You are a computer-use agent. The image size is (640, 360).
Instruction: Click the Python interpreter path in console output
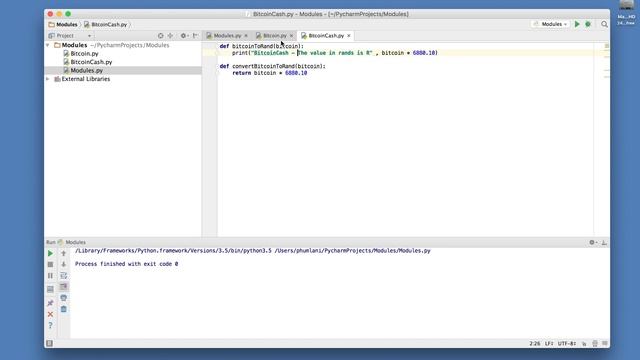[173, 251]
